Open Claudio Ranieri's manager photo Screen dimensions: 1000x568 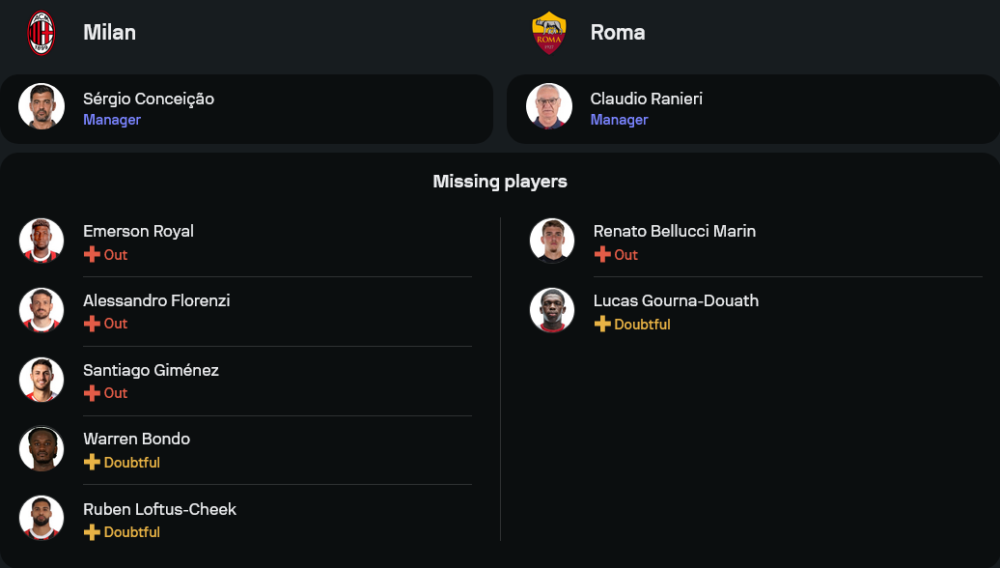[x=549, y=106]
